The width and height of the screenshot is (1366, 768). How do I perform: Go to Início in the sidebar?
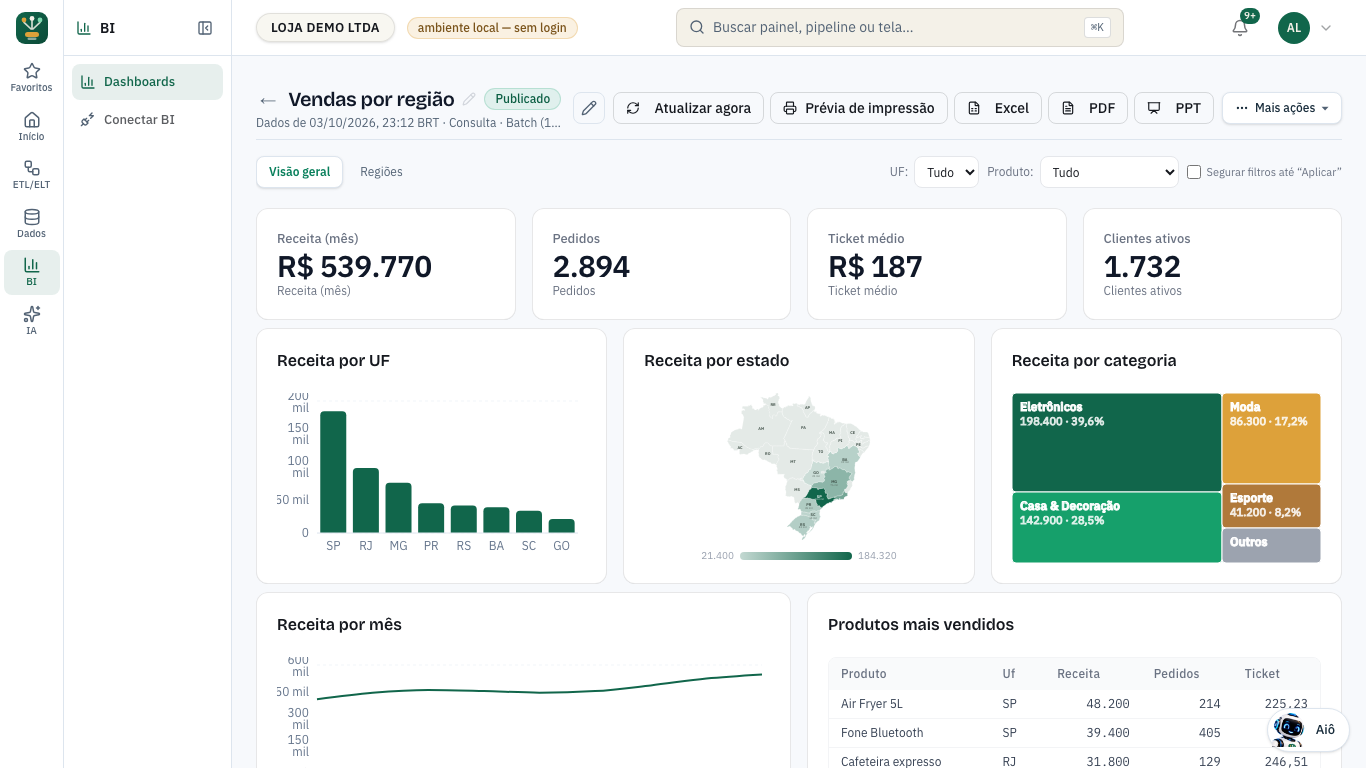(32, 126)
